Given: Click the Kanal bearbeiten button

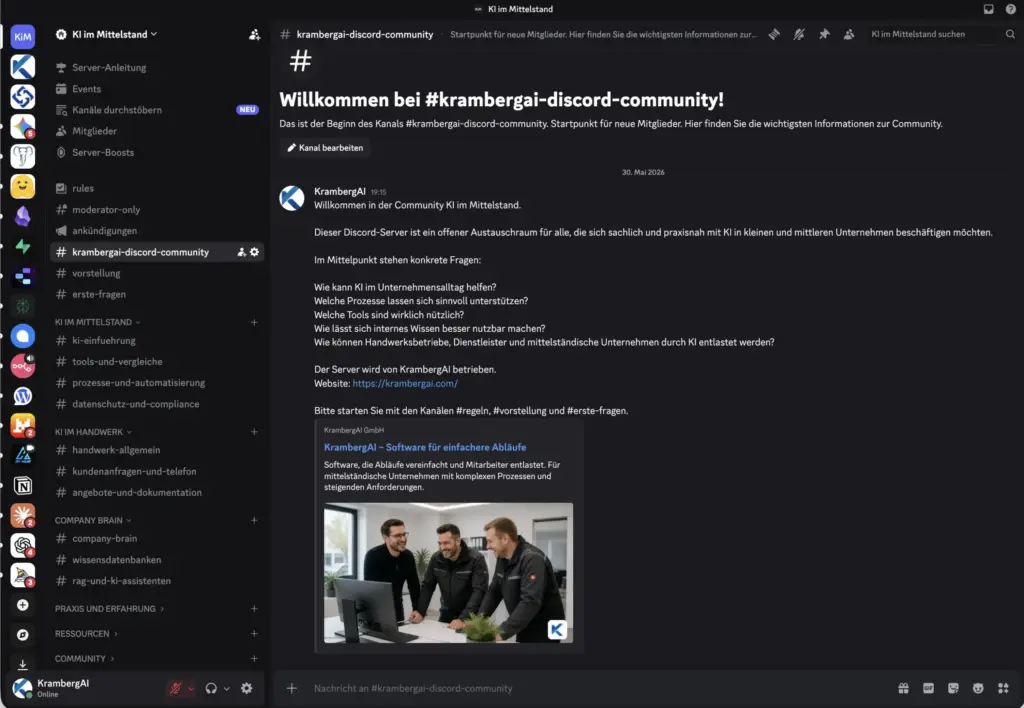Looking at the screenshot, I should 325,148.
